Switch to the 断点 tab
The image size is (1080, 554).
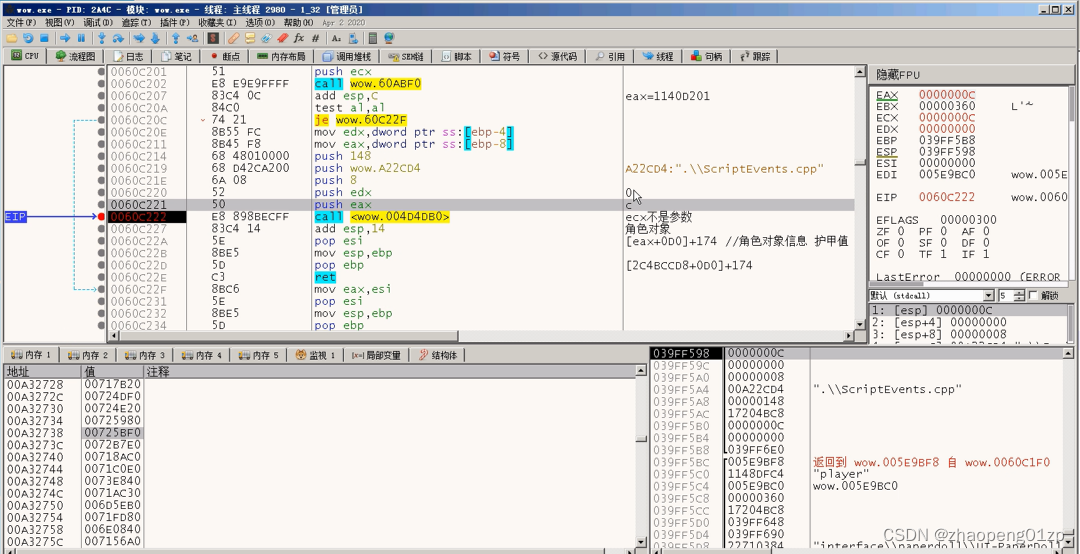[225, 57]
